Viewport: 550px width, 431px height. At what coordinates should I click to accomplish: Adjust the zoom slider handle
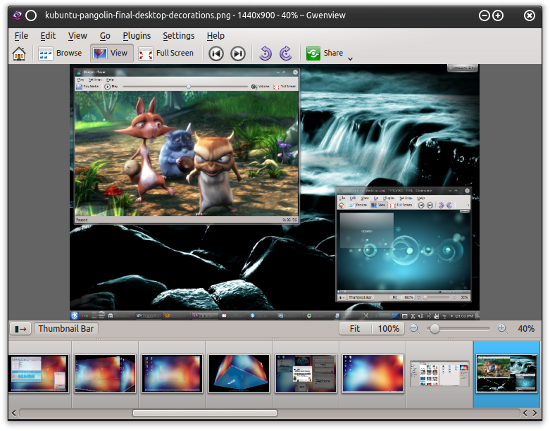tap(435, 329)
